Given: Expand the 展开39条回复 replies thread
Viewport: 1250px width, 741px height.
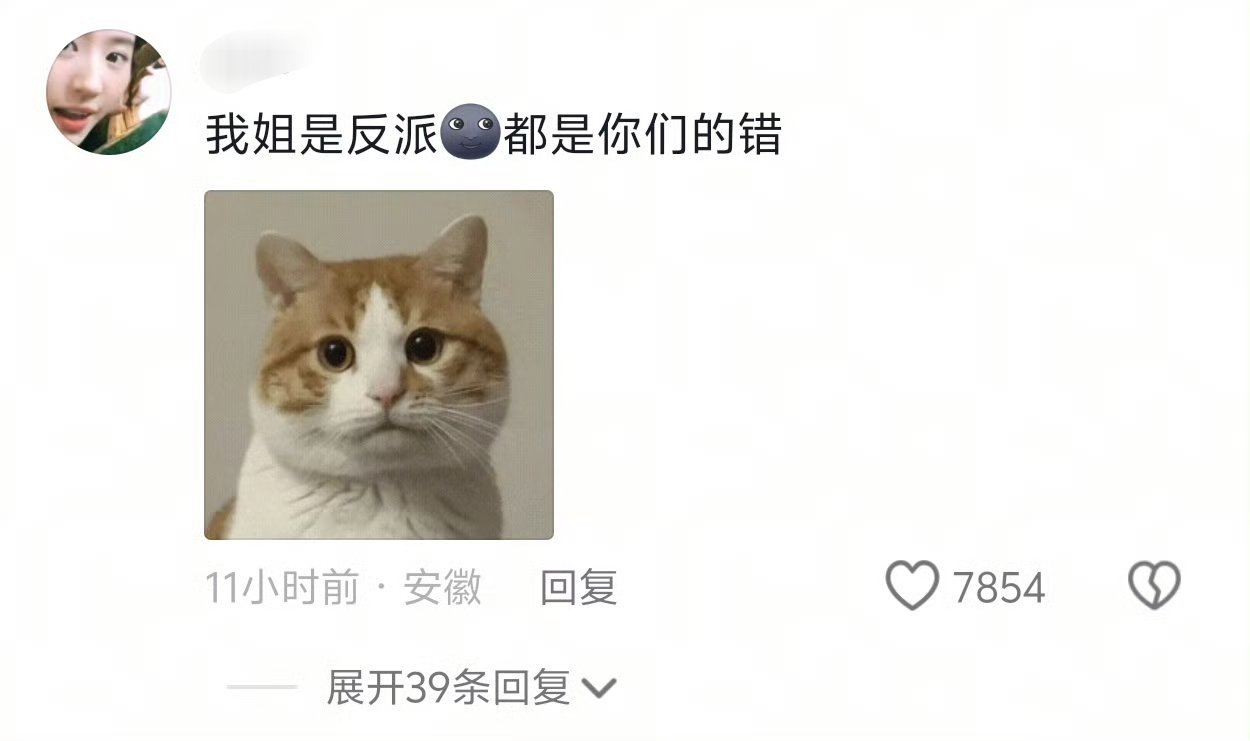Looking at the screenshot, I should 448,688.
